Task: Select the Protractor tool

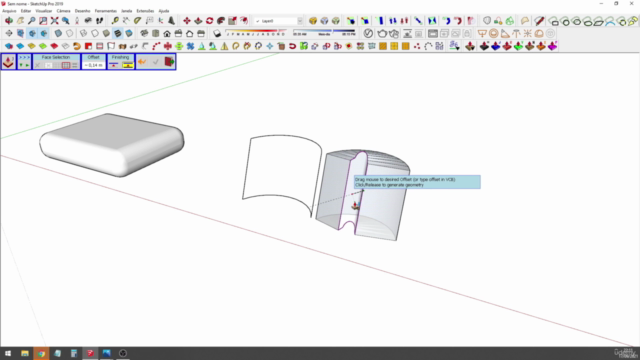Action: [138, 20]
